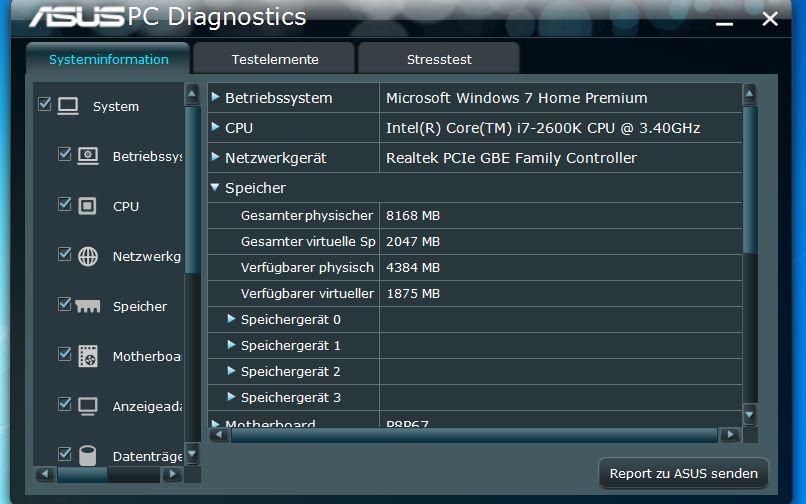
Task: Uncheck the Betriebssystem checkbox in sidebar
Action: [x=64, y=154]
